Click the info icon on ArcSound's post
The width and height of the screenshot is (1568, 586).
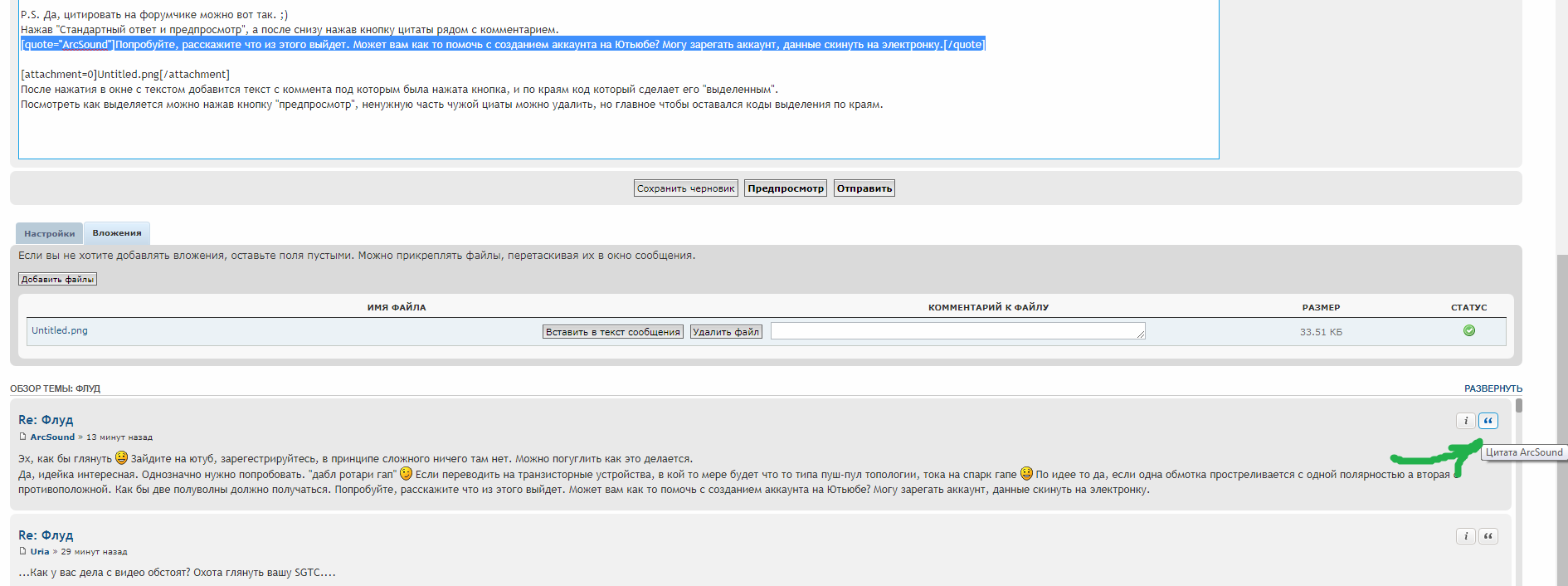(1466, 421)
